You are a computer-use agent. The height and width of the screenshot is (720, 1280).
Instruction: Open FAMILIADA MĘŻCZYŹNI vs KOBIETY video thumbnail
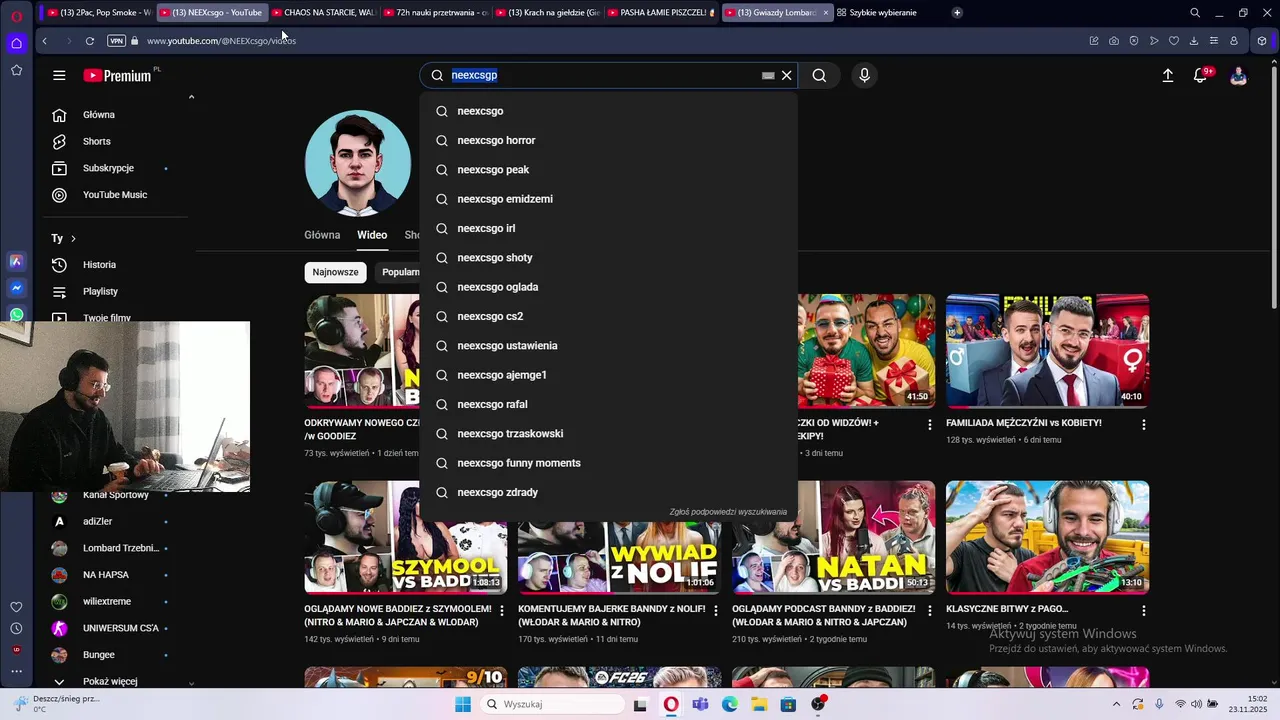click(x=1047, y=351)
